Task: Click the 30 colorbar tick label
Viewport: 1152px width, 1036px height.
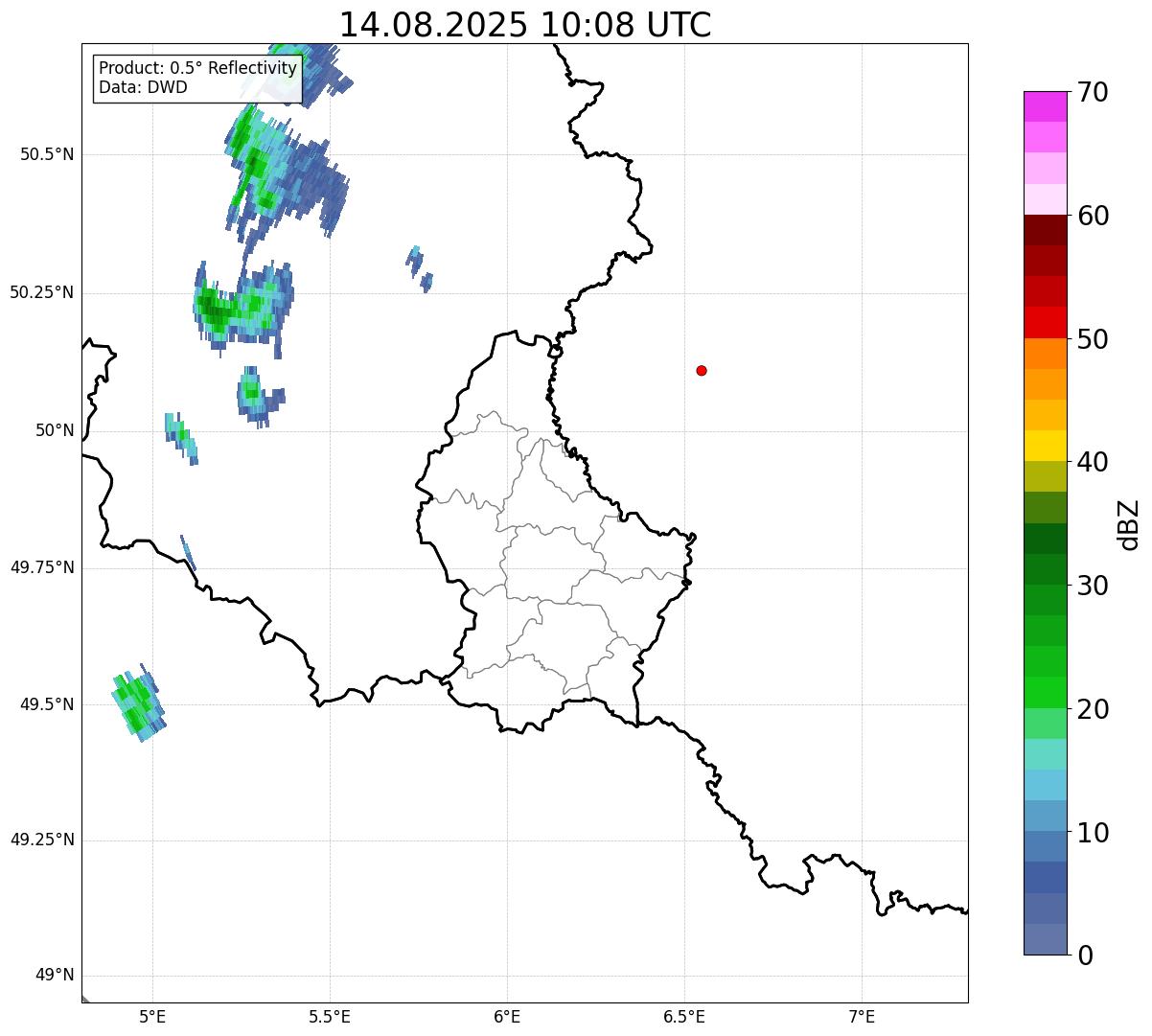Action: (x=1093, y=587)
